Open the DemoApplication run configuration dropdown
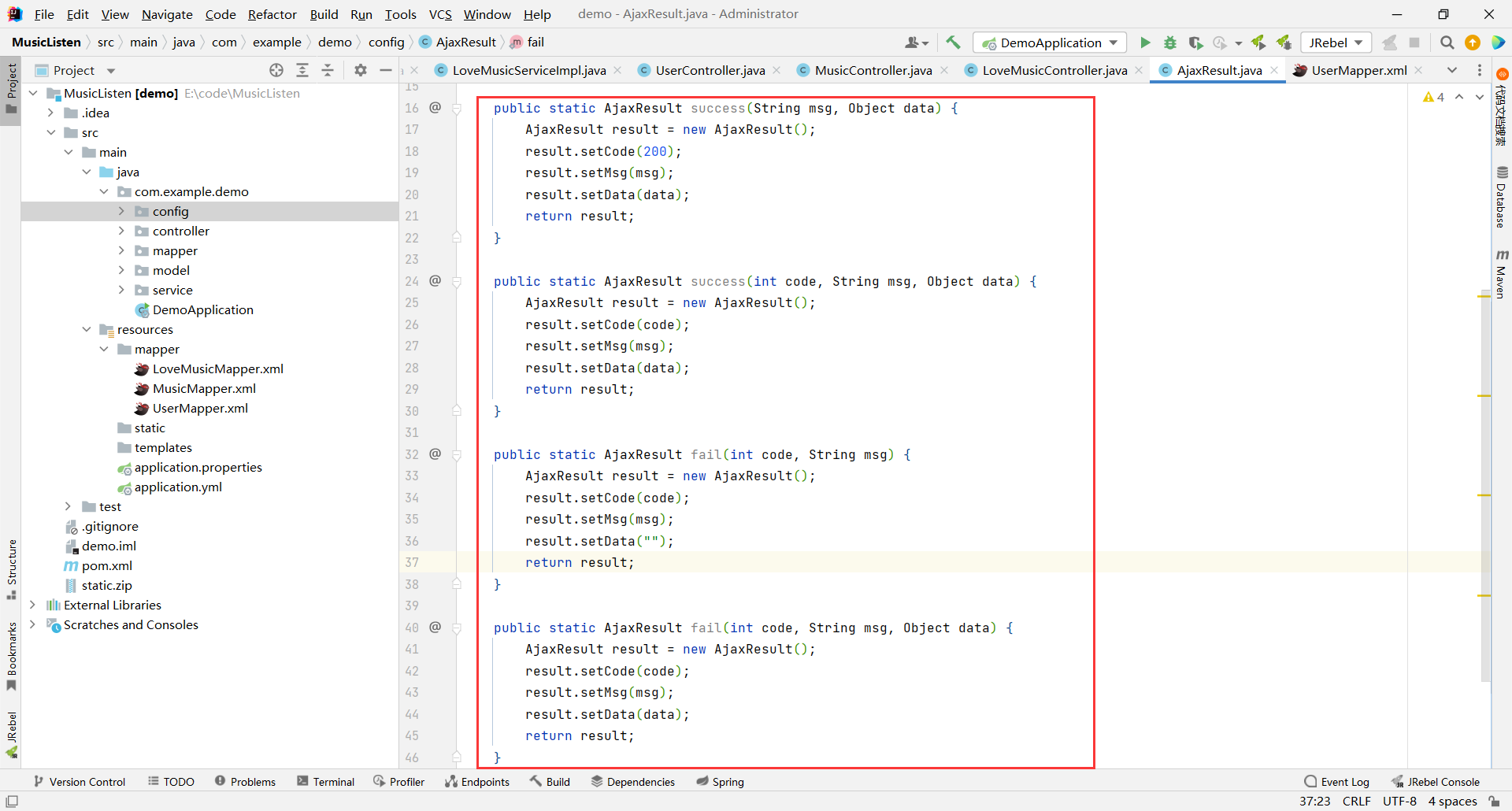The image size is (1512, 811). (x=1050, y=43)
